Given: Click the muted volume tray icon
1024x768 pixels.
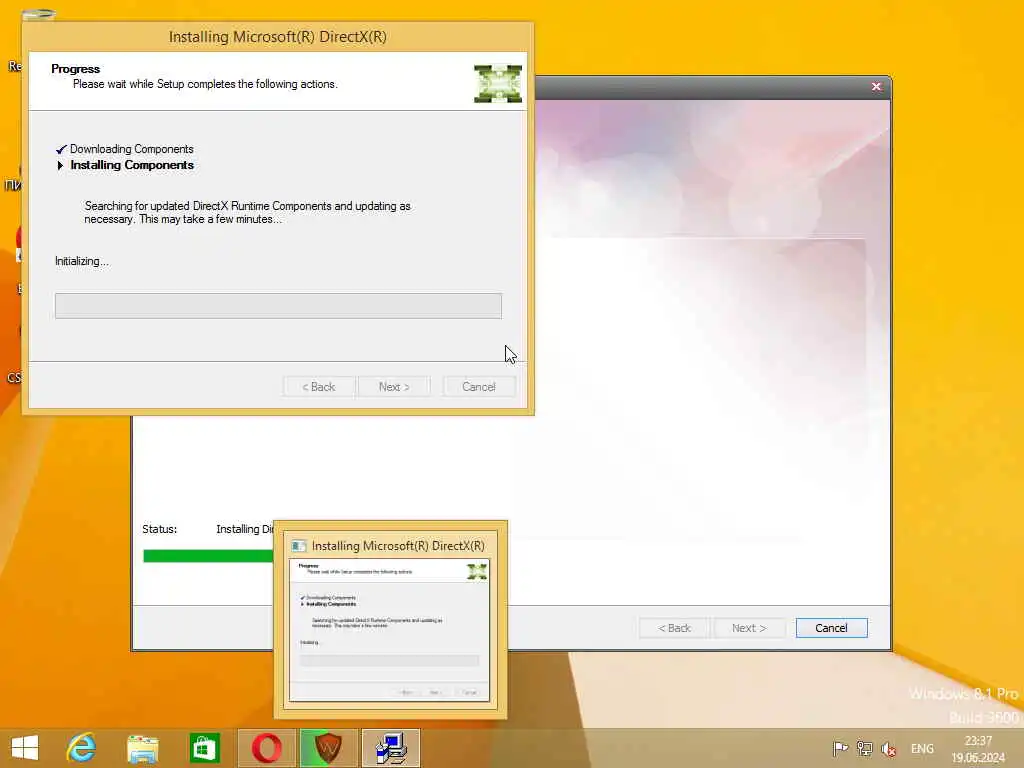Looking at the screenshot, I should [x=889, y=749].
